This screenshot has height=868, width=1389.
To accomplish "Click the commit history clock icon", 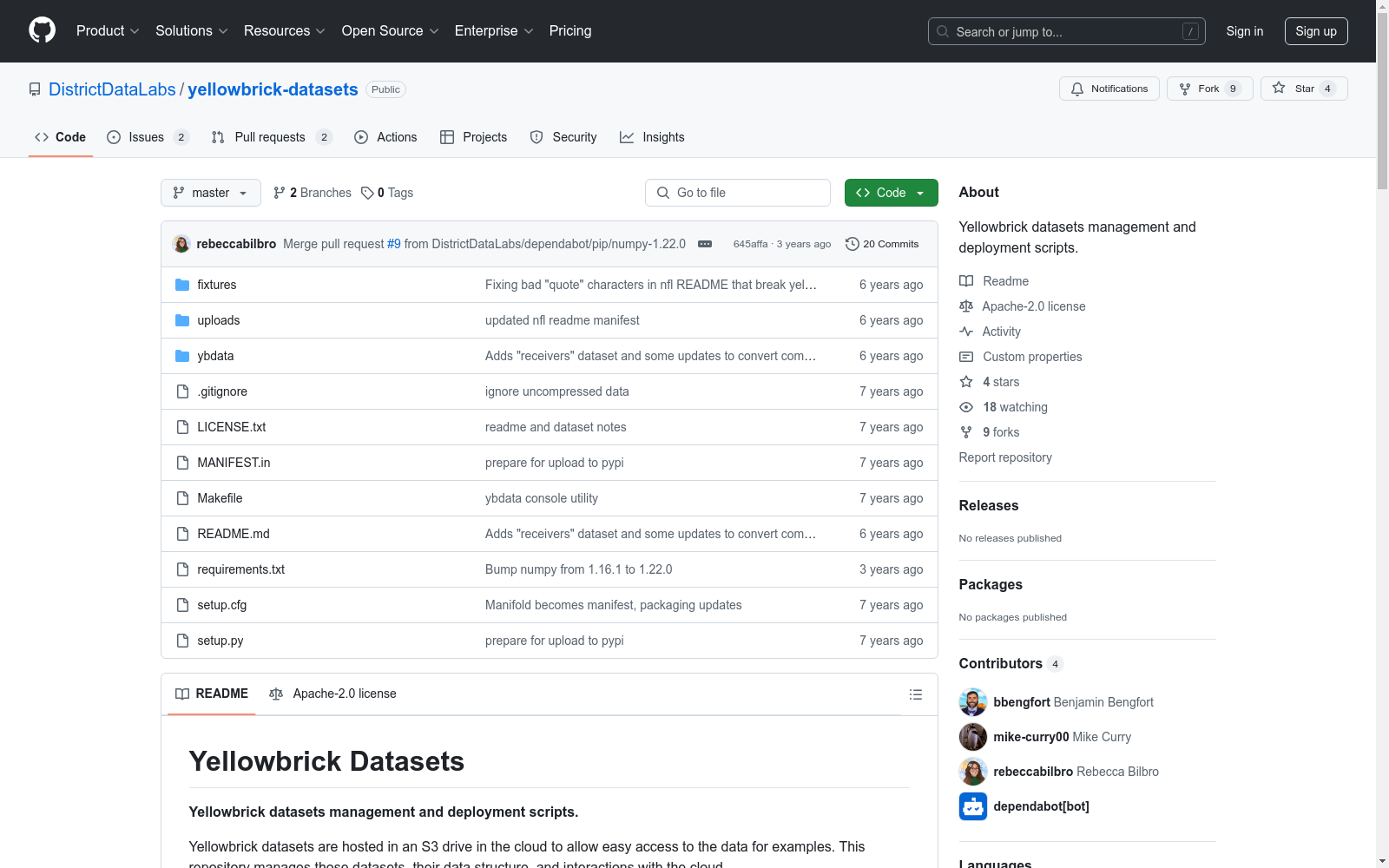I will [852, 244].
